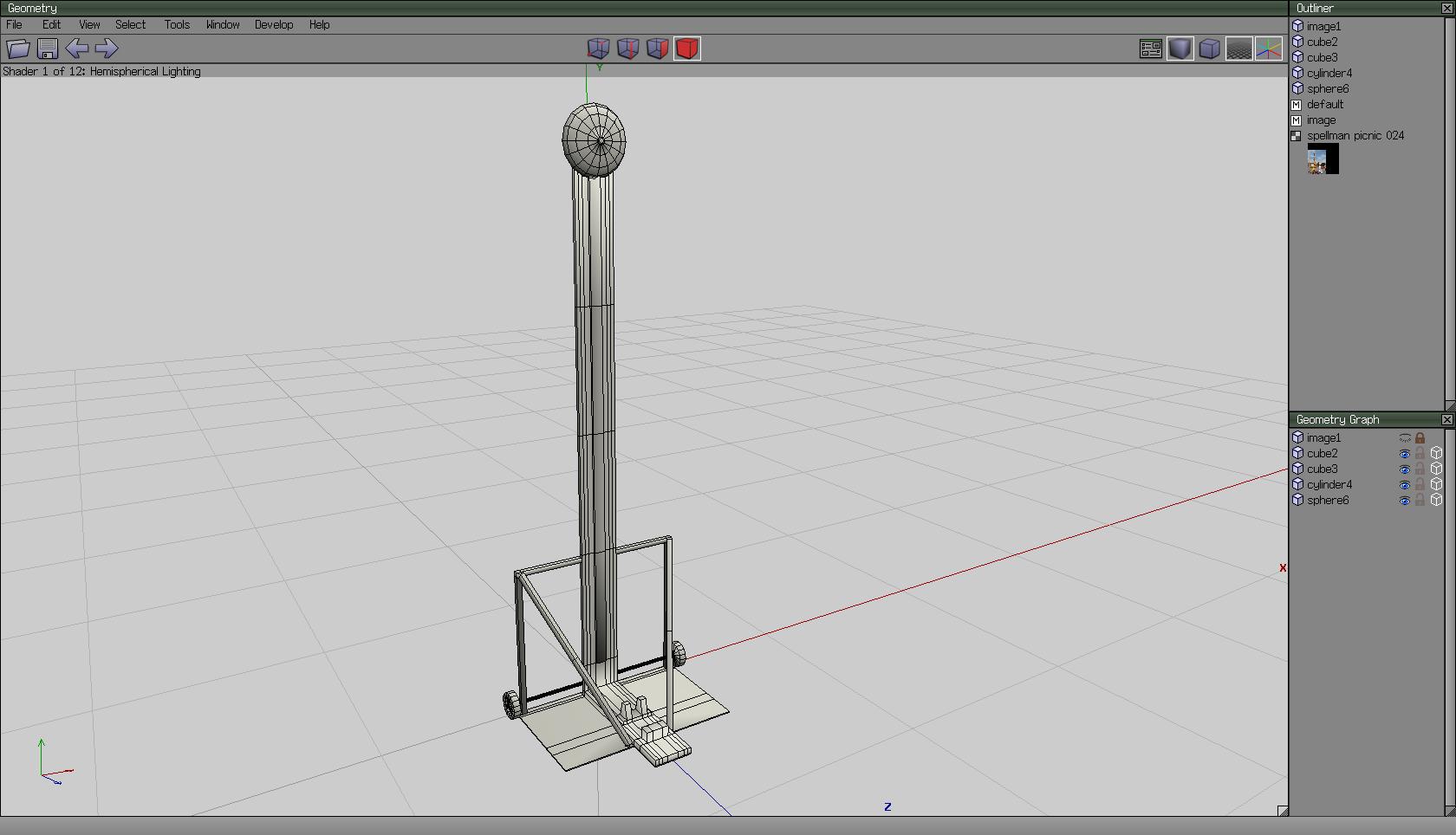Toggle the ground grid display icon

coord(1238,49)
